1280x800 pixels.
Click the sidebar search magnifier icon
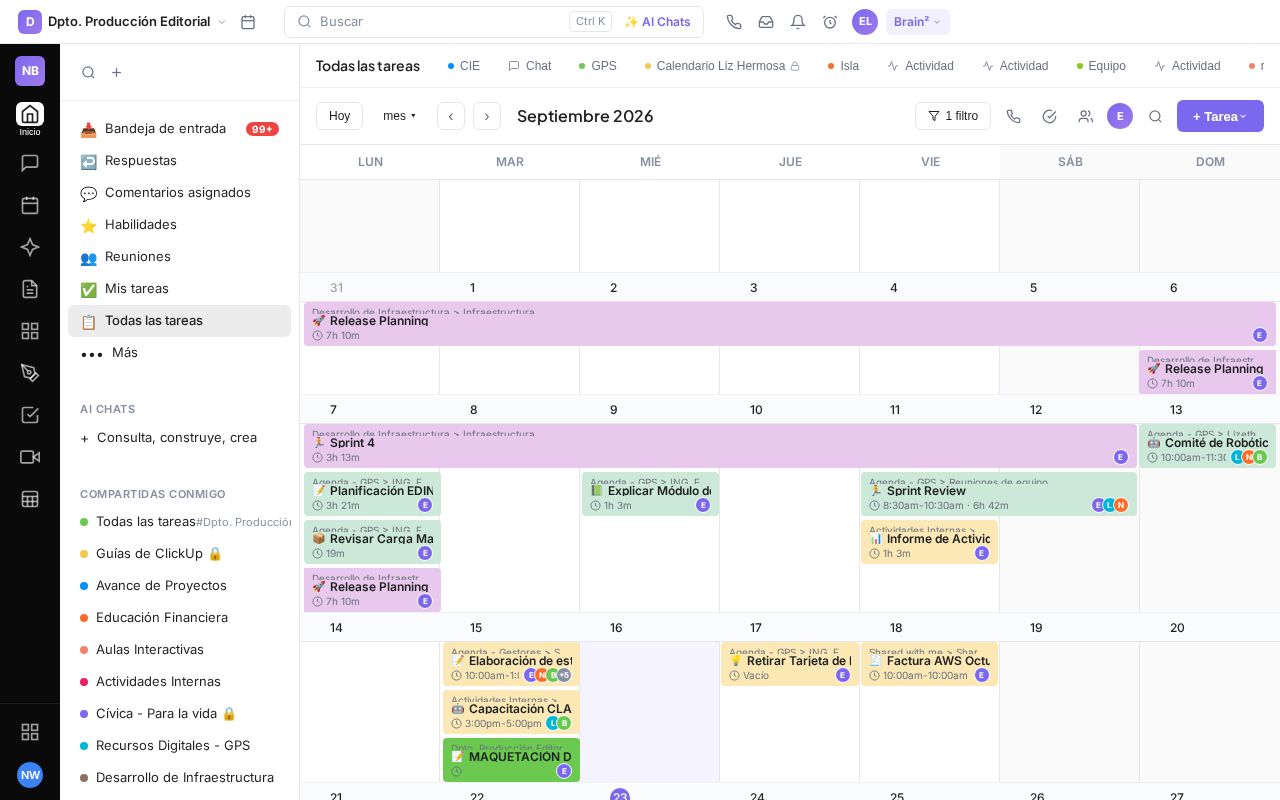coord(89,72)
